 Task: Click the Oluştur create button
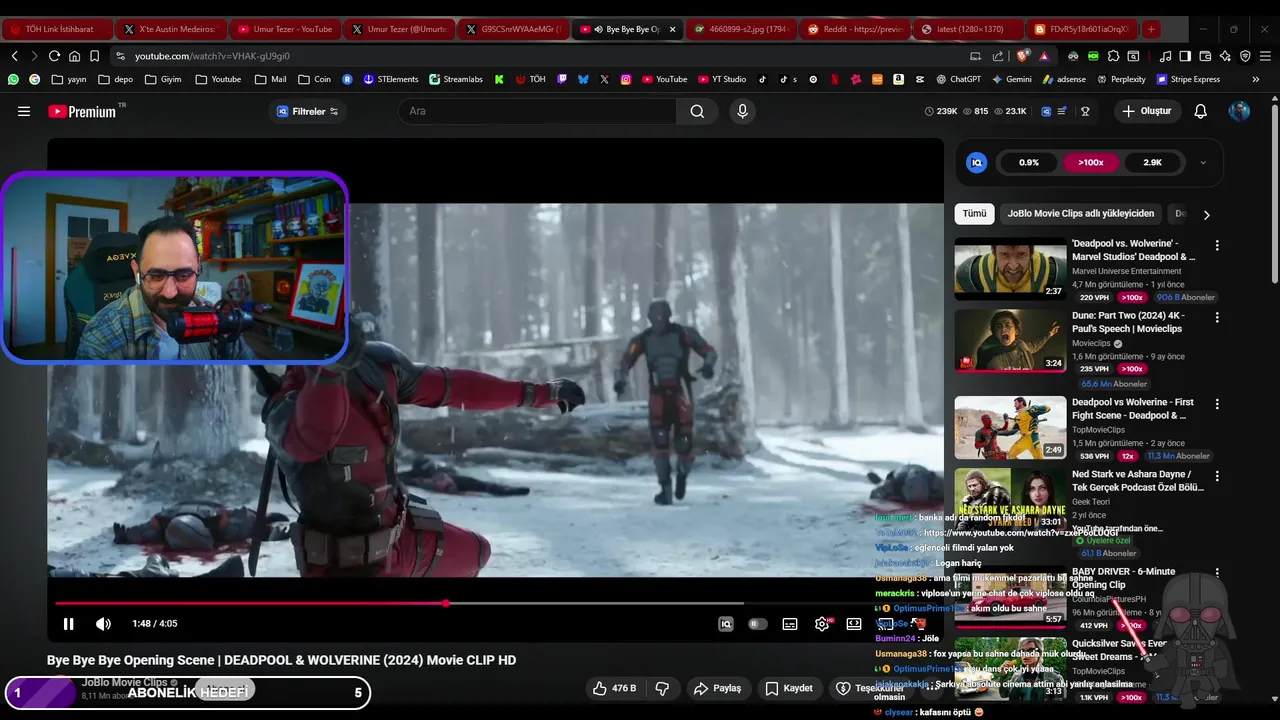pos(1146,111)
